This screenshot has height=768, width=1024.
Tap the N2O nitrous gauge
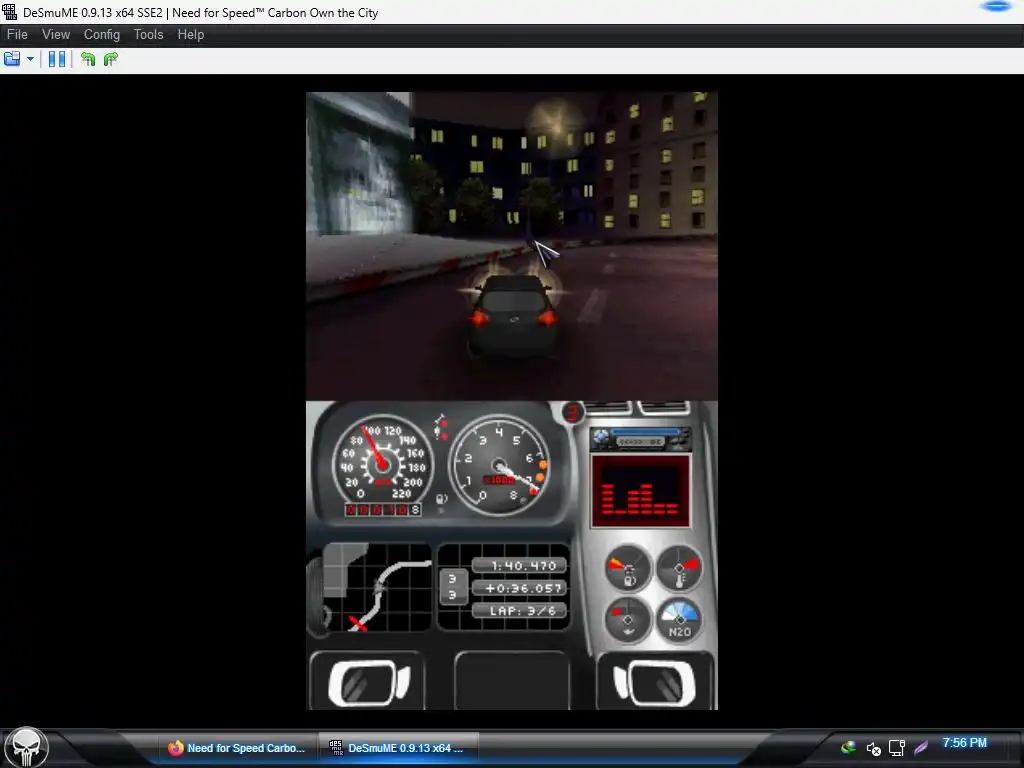click(x=679, y=620)
